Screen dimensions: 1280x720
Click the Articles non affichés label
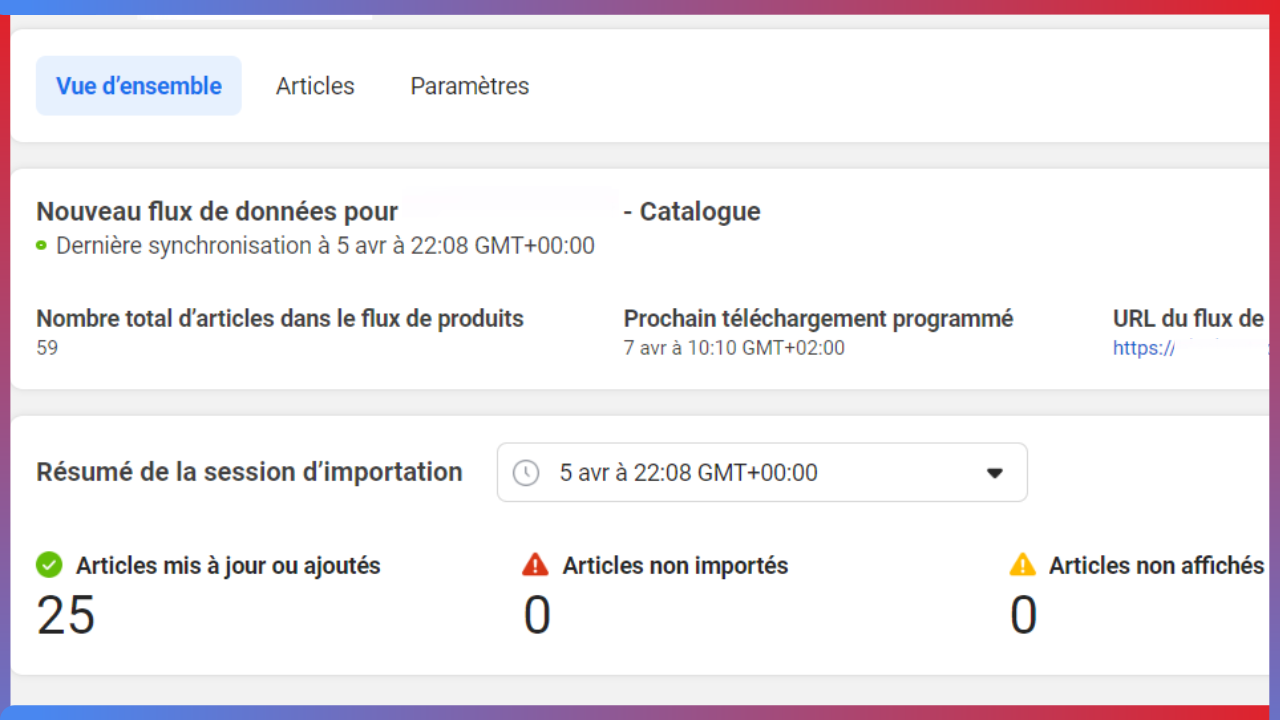[x=1156, y=566]
